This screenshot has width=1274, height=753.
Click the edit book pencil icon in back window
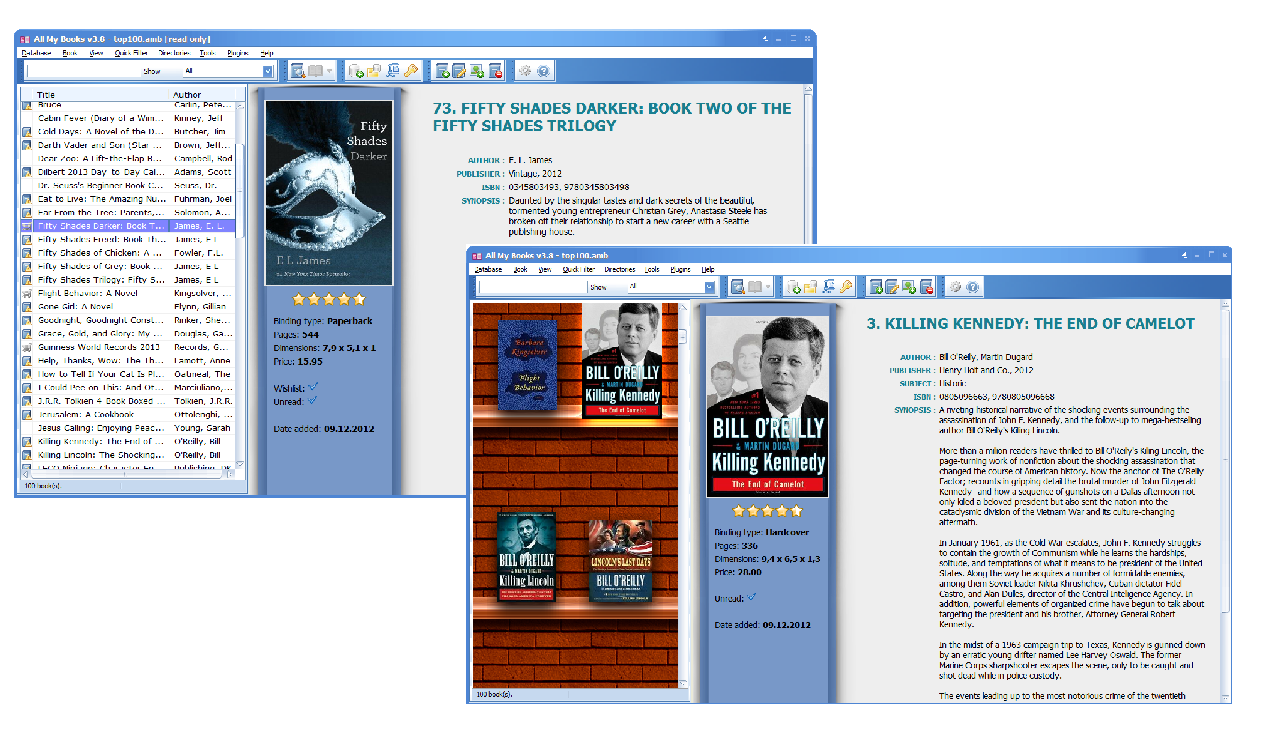point(459,71)
